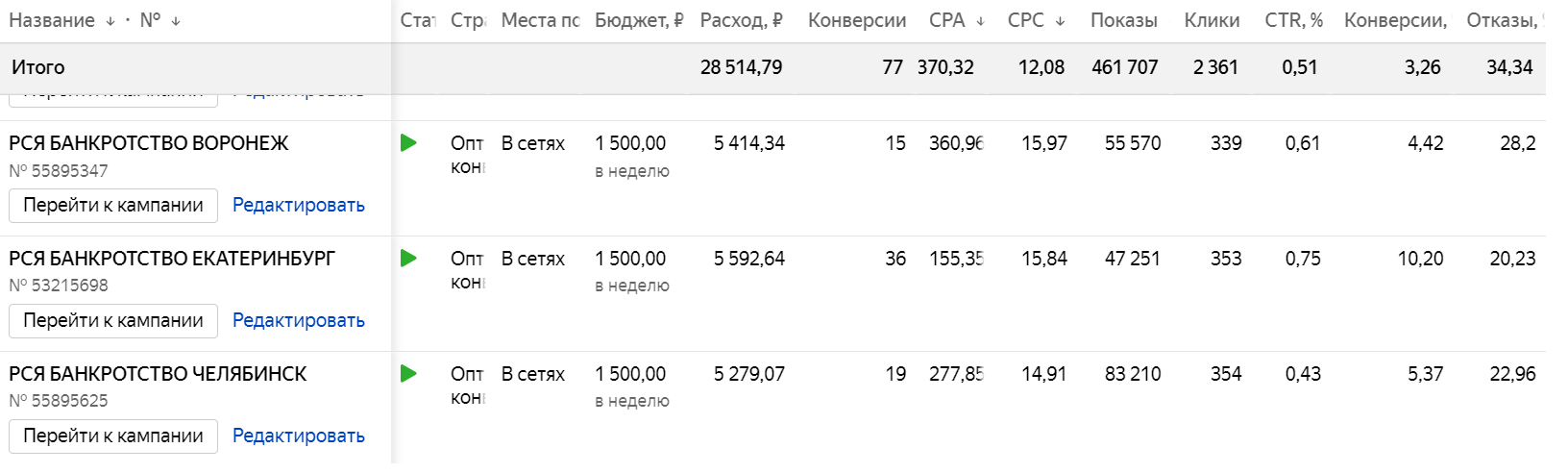Sort by CPC column arrow

click(1060, 21)
